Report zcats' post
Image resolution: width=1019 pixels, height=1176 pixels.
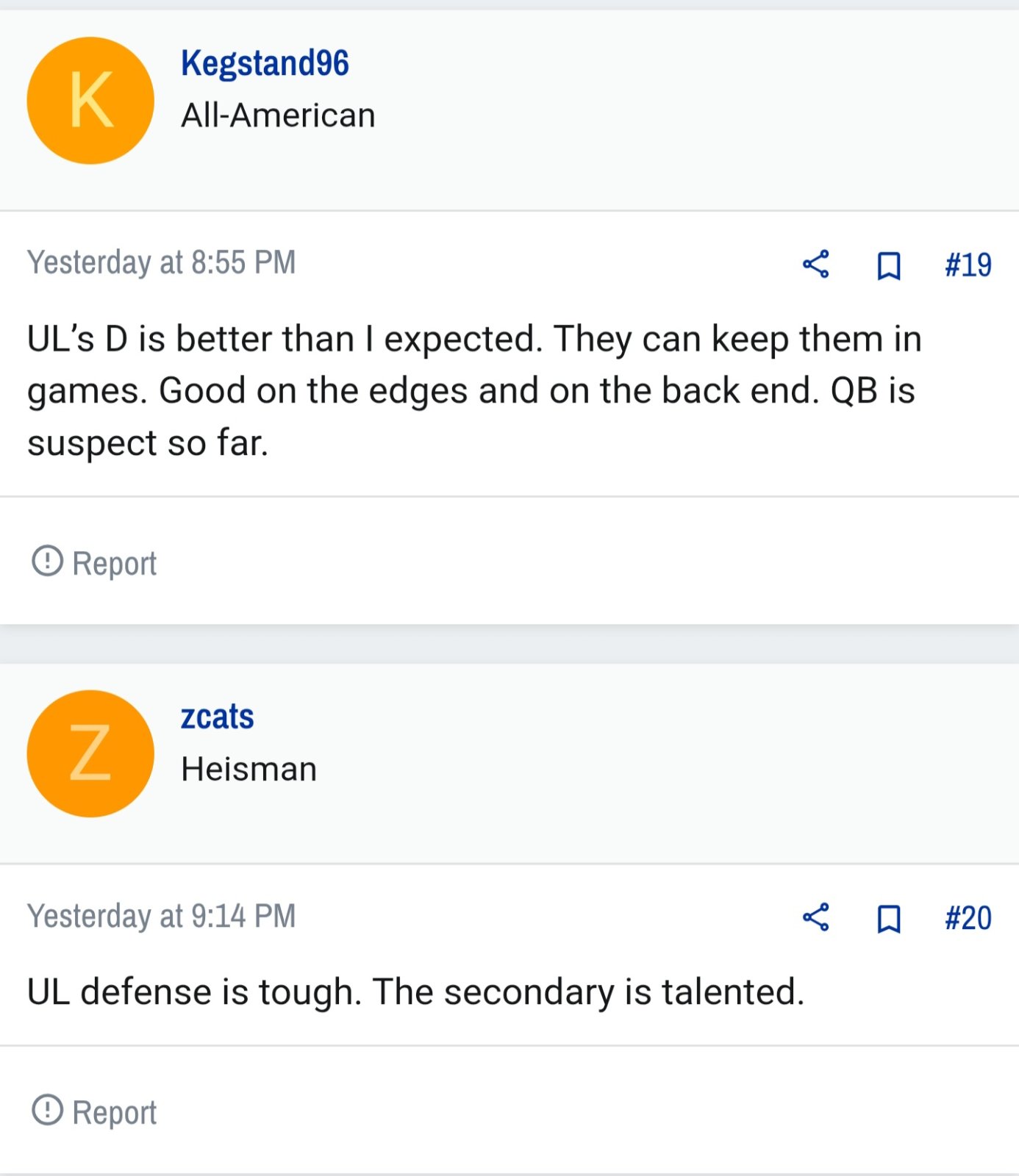[x=94, y=1112]
